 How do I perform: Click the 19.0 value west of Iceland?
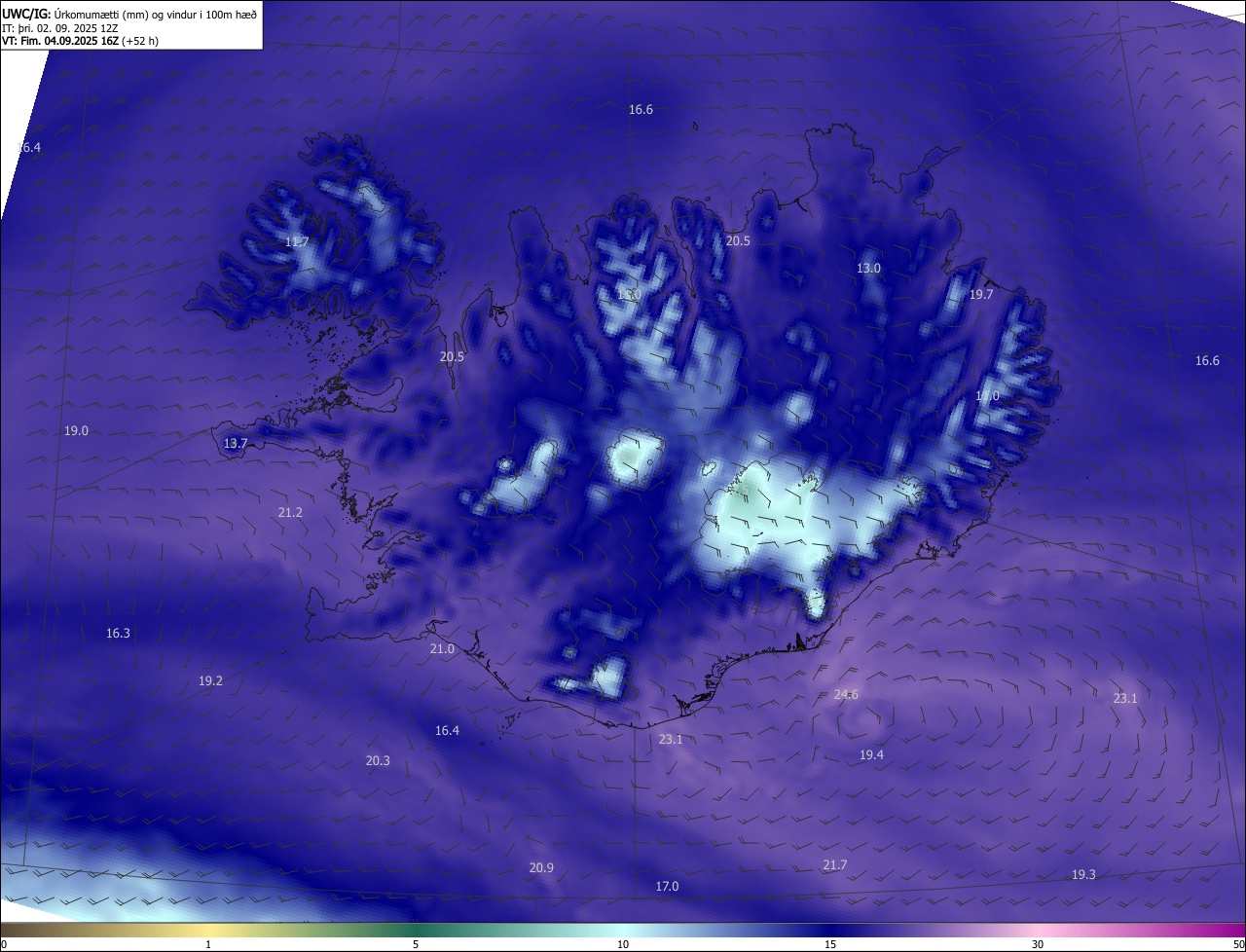click(76, 431)
